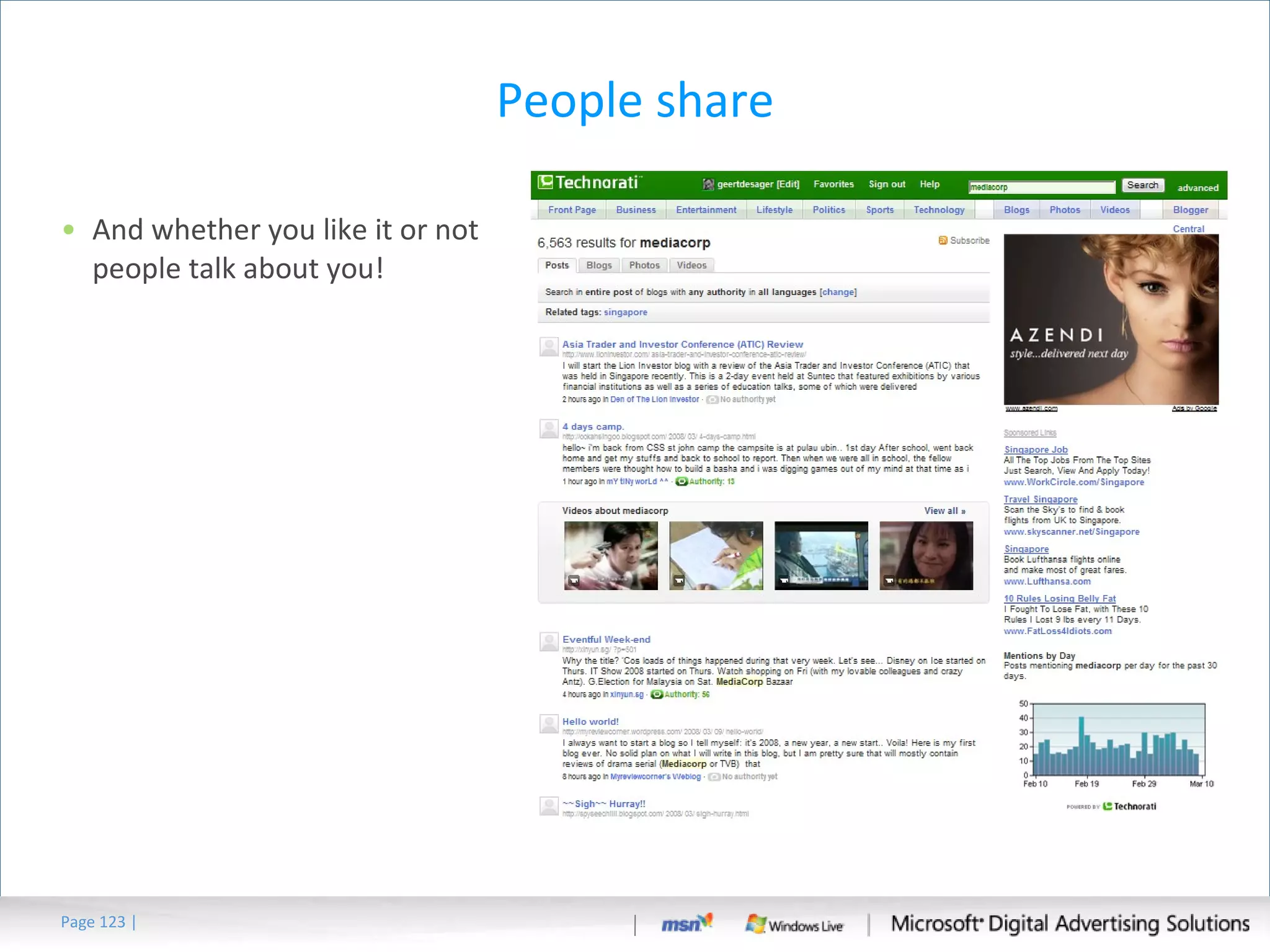Open the Videos tab in top navigation
Screen dimensions: 1270x952
coord(1115,210)
